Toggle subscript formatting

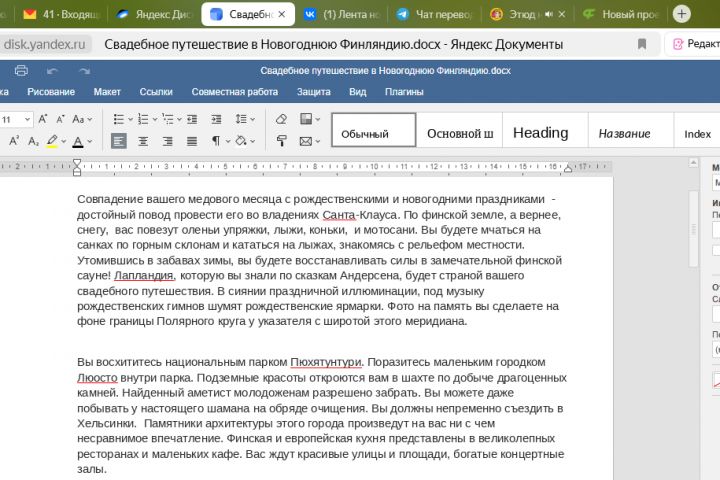(31, 141)
